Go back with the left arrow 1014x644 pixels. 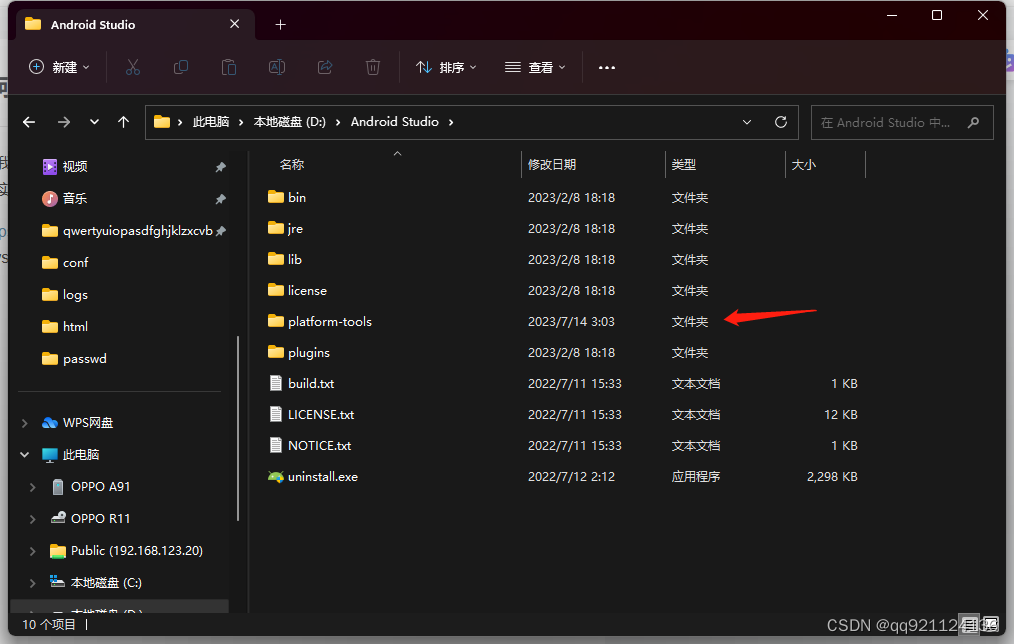pyautogui.click(x=29, y=122)
